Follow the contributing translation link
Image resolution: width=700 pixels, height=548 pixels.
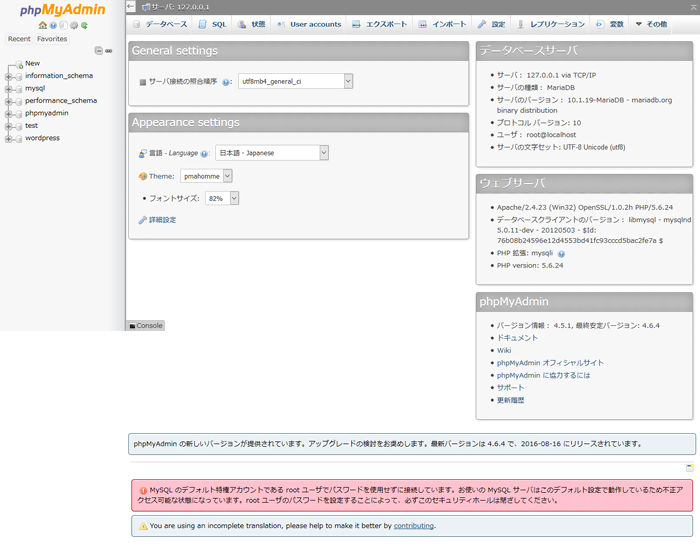[x=413, y=526]
